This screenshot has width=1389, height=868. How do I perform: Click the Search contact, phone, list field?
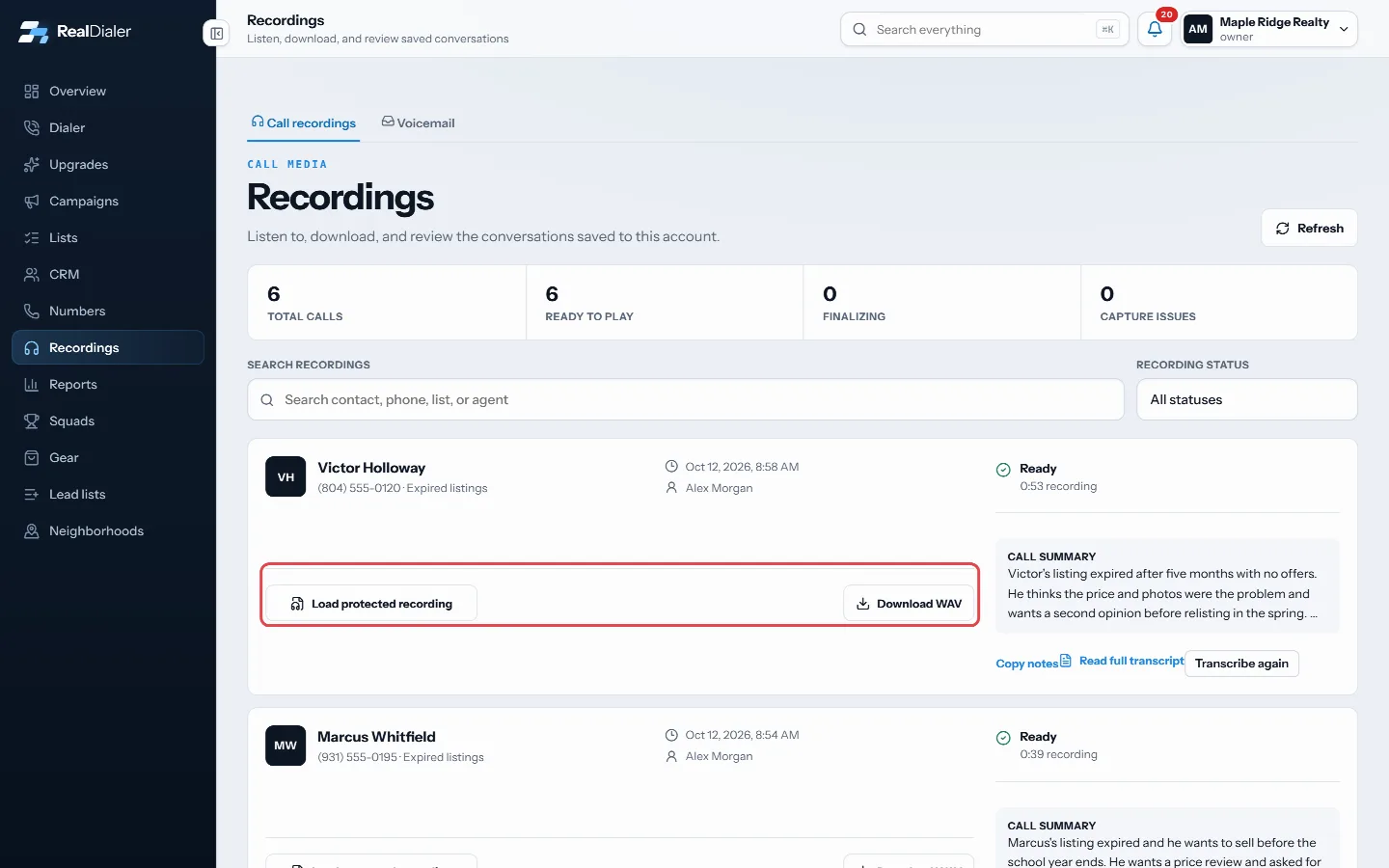click(686, 399)
